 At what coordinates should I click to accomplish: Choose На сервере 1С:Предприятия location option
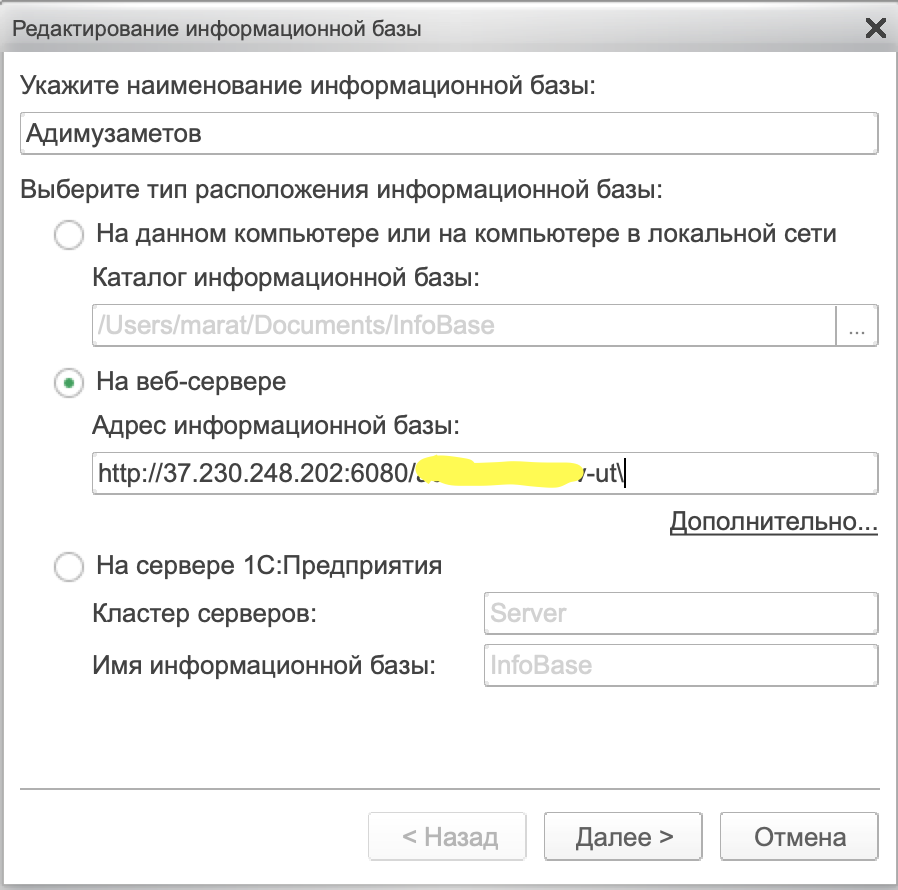click(69, 567)
